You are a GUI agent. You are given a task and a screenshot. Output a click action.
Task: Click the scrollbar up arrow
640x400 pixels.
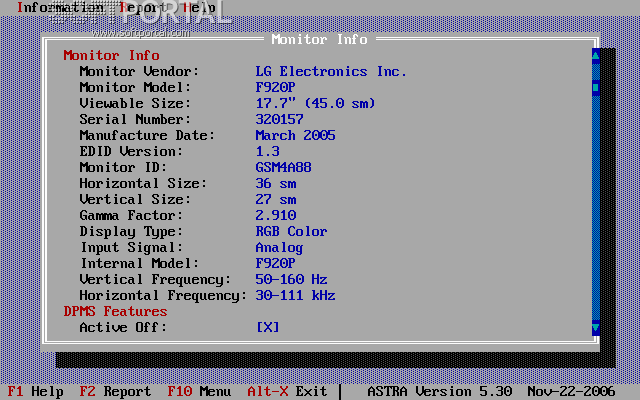point(596,56)
